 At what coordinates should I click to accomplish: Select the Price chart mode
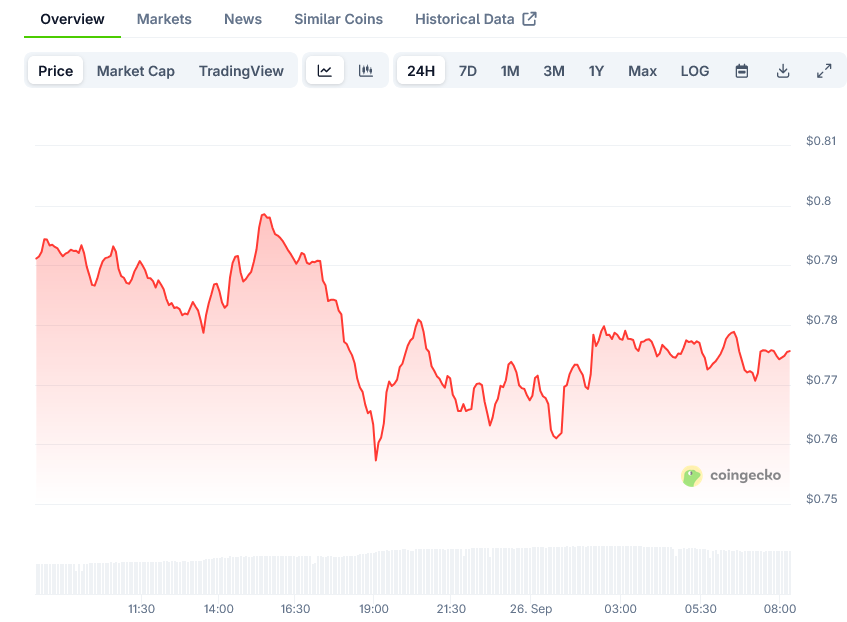(56, 71)
